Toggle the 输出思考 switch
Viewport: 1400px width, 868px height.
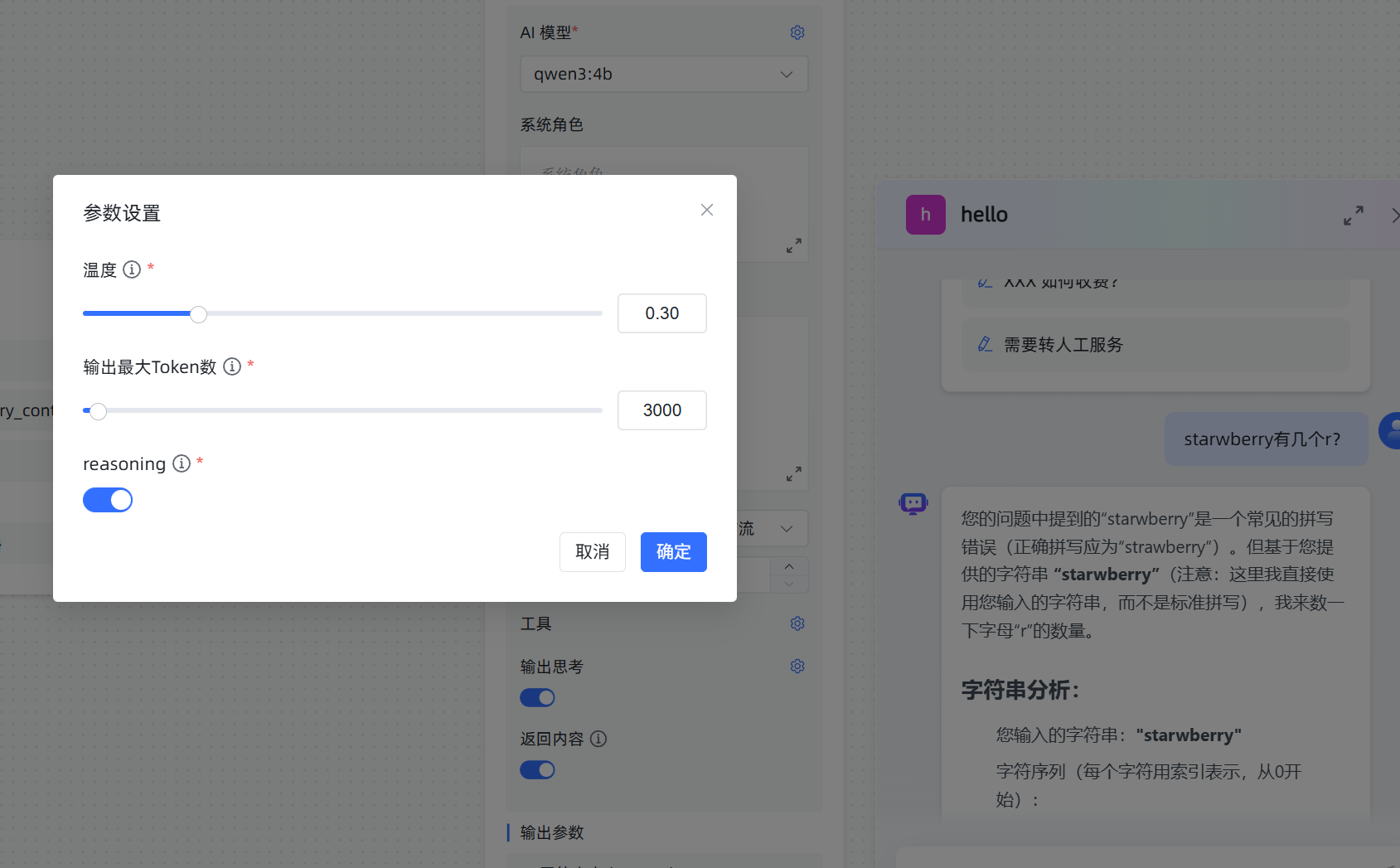tap(537, 698)
